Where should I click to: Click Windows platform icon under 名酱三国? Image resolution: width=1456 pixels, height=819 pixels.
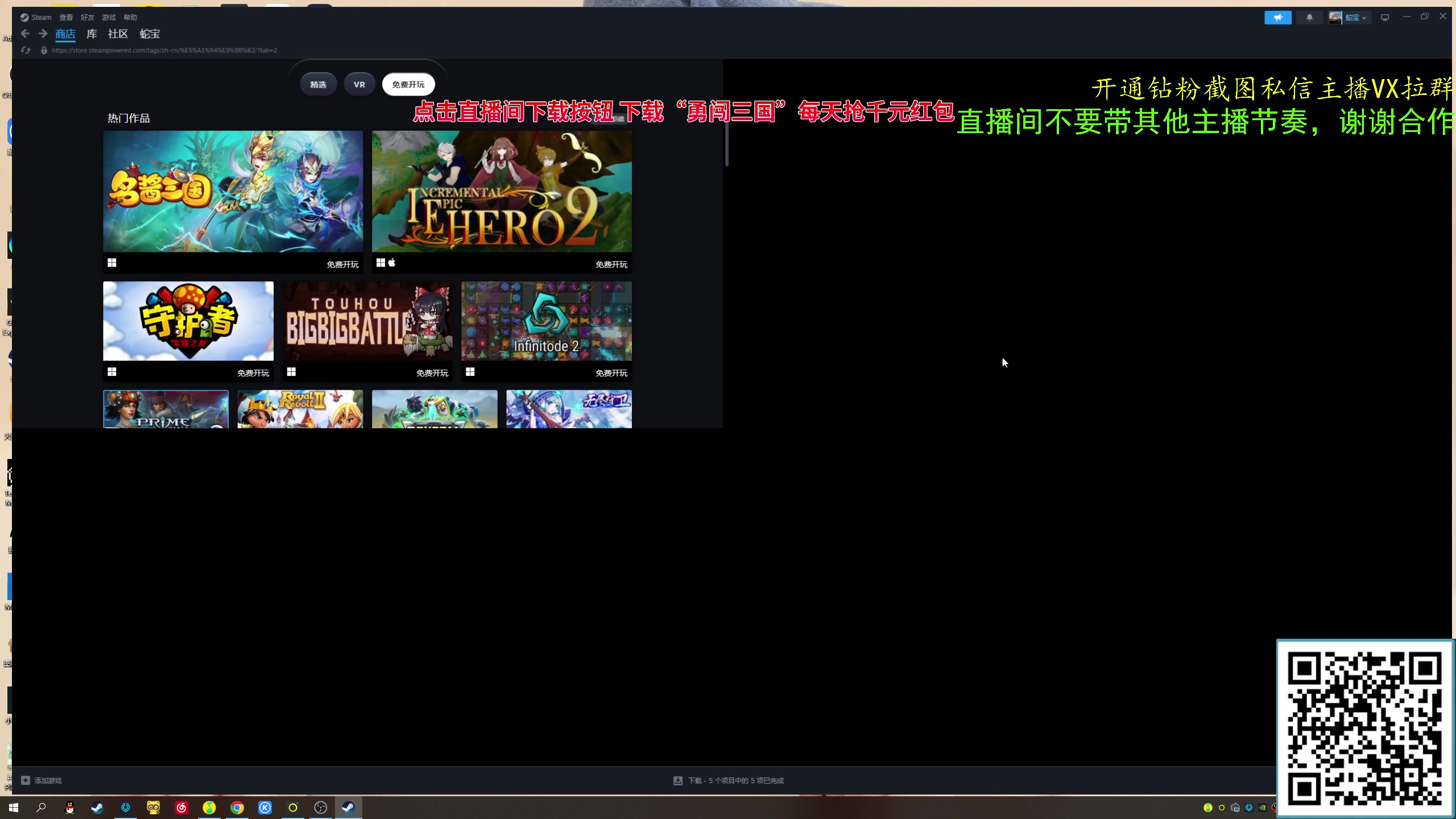point(112,263)
